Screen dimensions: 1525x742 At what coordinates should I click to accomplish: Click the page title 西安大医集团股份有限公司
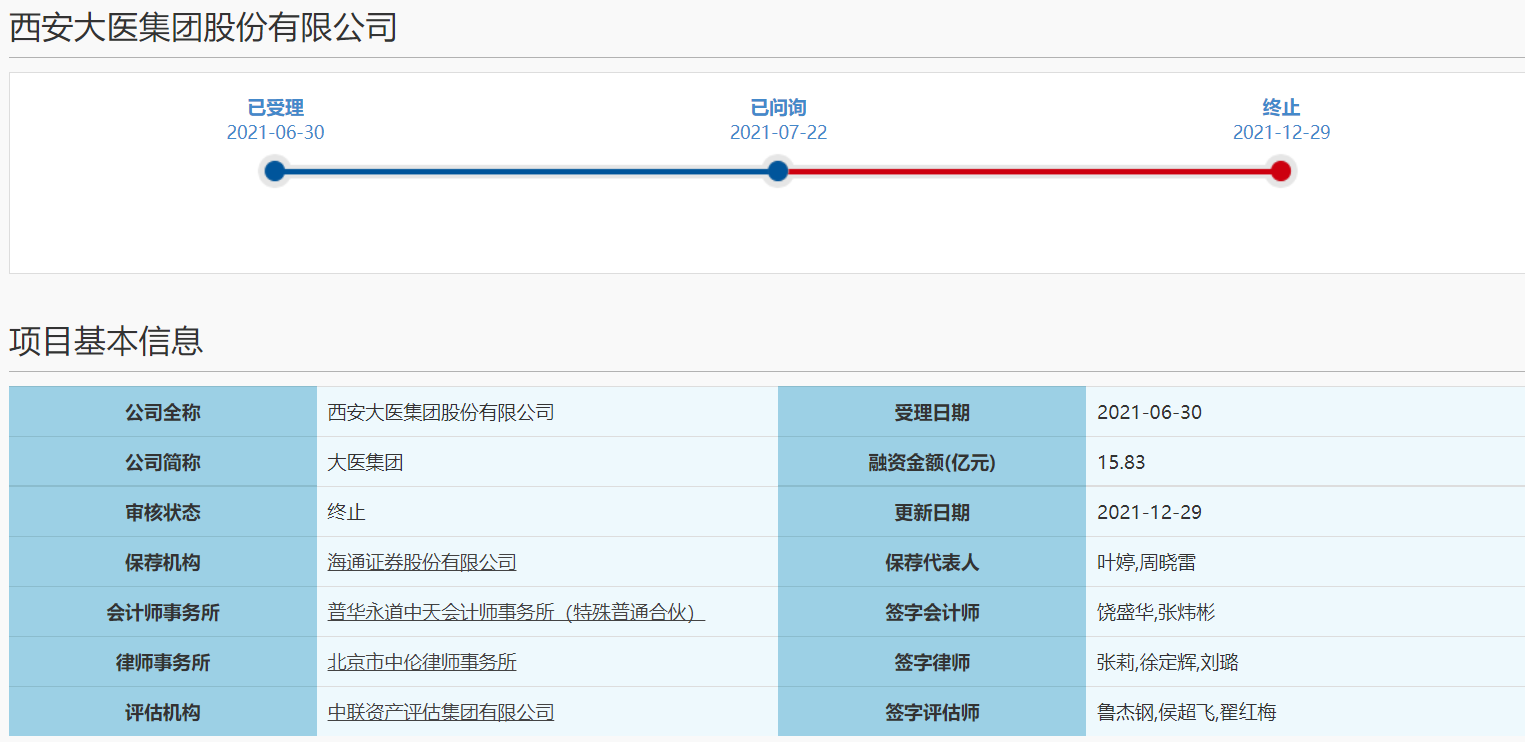[x=203, y=27]
